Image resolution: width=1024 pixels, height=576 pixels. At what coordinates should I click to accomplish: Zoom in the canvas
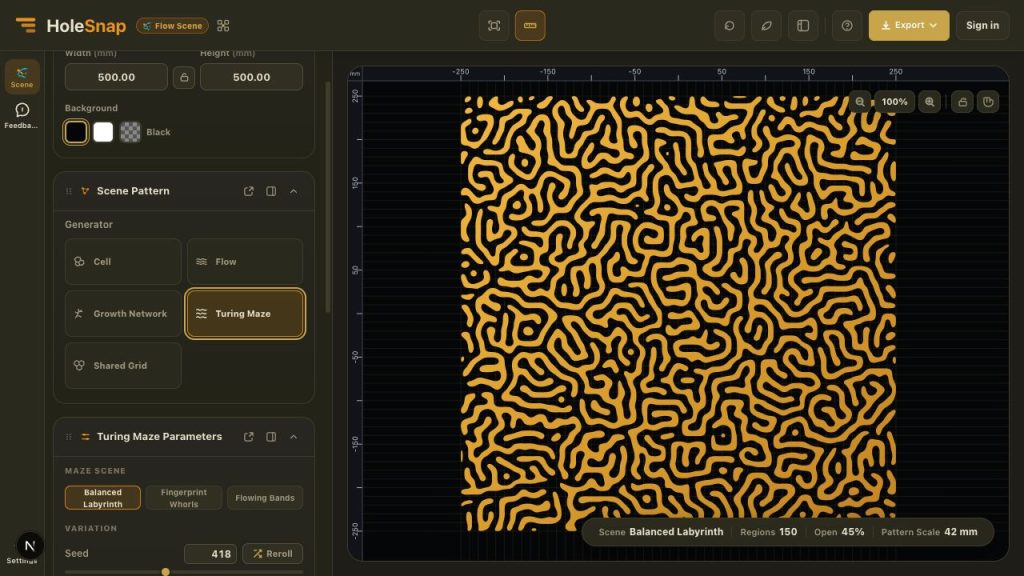(x=929, y=102)
